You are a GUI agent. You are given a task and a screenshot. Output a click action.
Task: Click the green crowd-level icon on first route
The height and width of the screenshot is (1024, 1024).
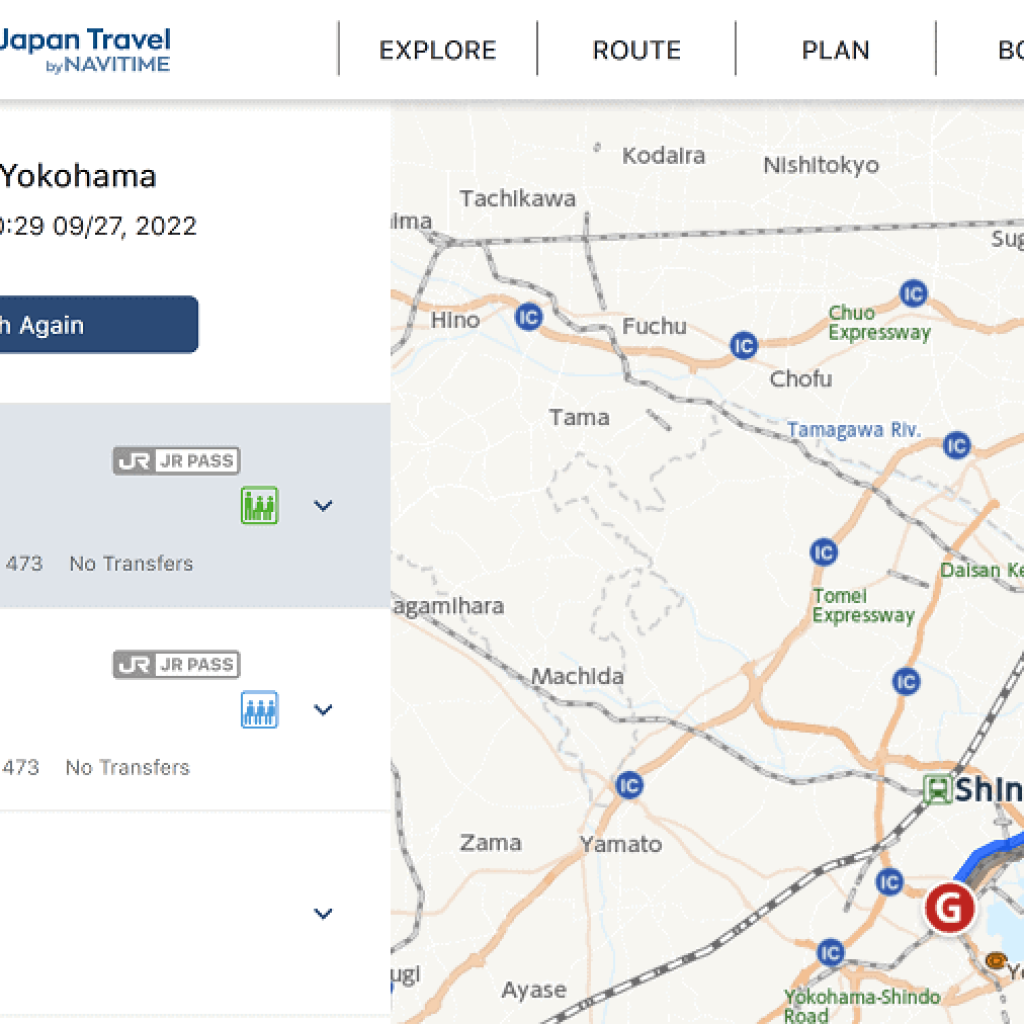click(259, 505)
